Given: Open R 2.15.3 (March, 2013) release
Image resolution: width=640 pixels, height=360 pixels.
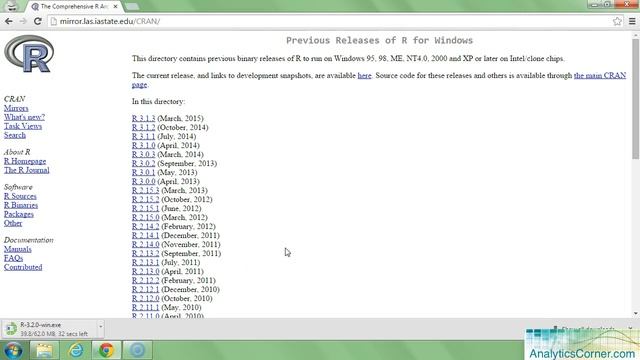Looking at the screenshot, I should coord(145,190).
